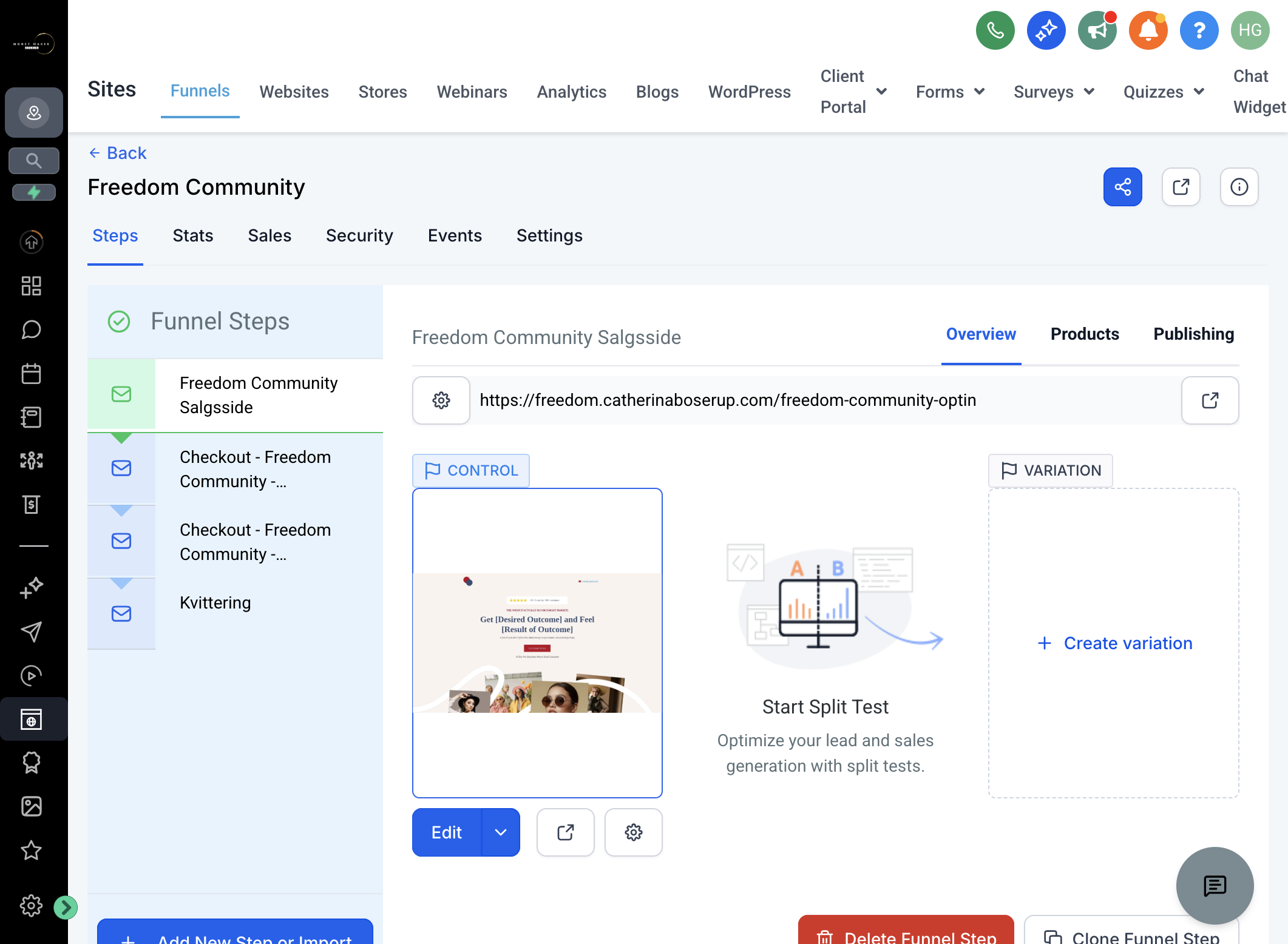Go Back to funnels list
Viewport: 1288px width, 944px height.
pyautogui.click(x=118, y=153)
